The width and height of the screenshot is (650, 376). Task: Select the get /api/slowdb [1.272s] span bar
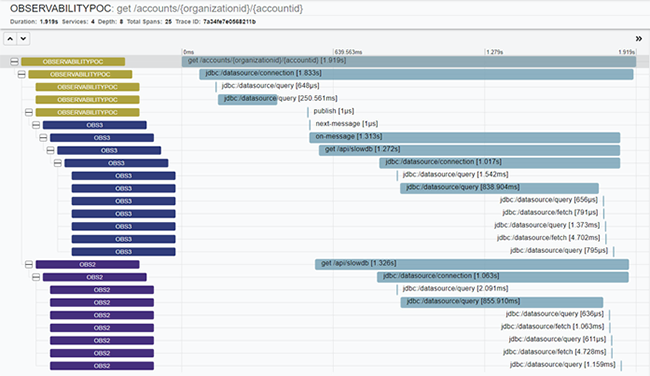pyautogui.click(x=469, y=150)
